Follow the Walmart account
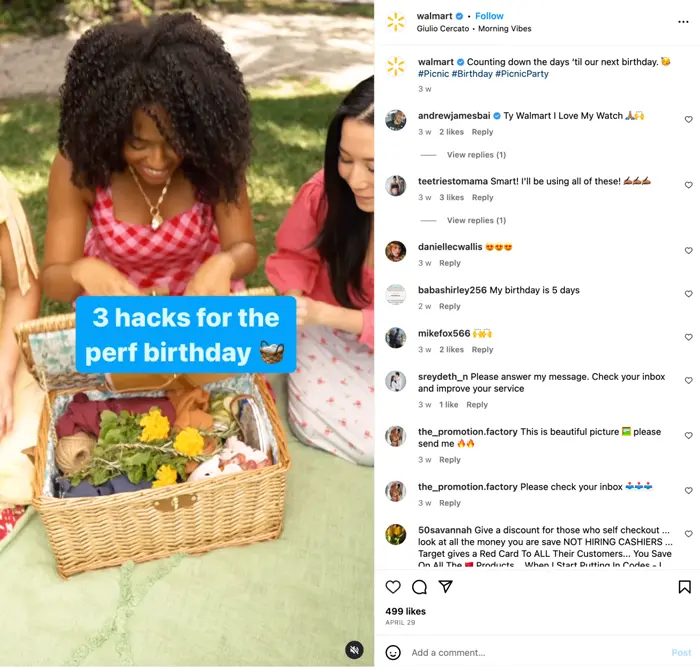The image size is (700, 667). [x=489, y=16]
